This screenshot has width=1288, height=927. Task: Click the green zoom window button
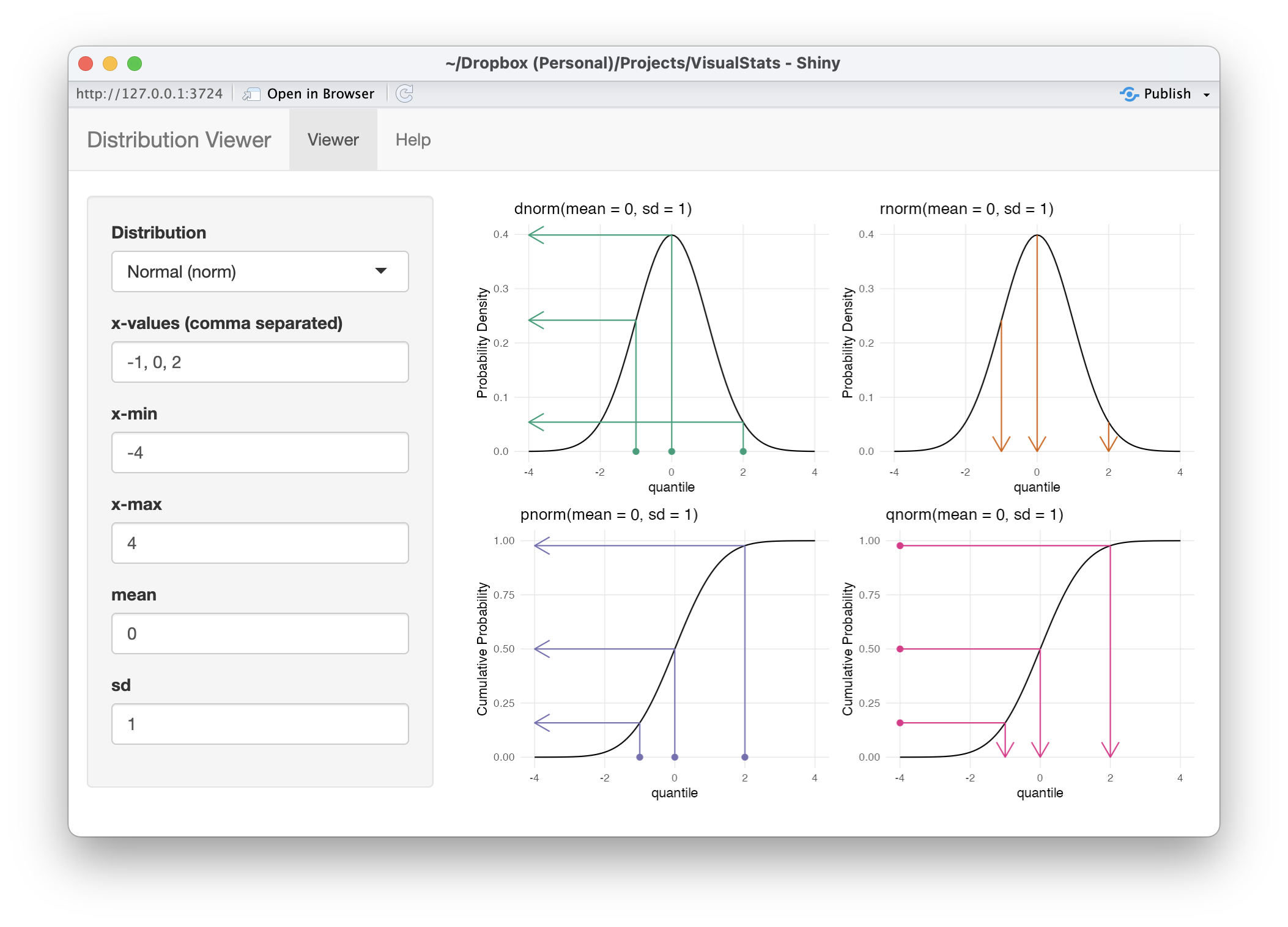135,64
